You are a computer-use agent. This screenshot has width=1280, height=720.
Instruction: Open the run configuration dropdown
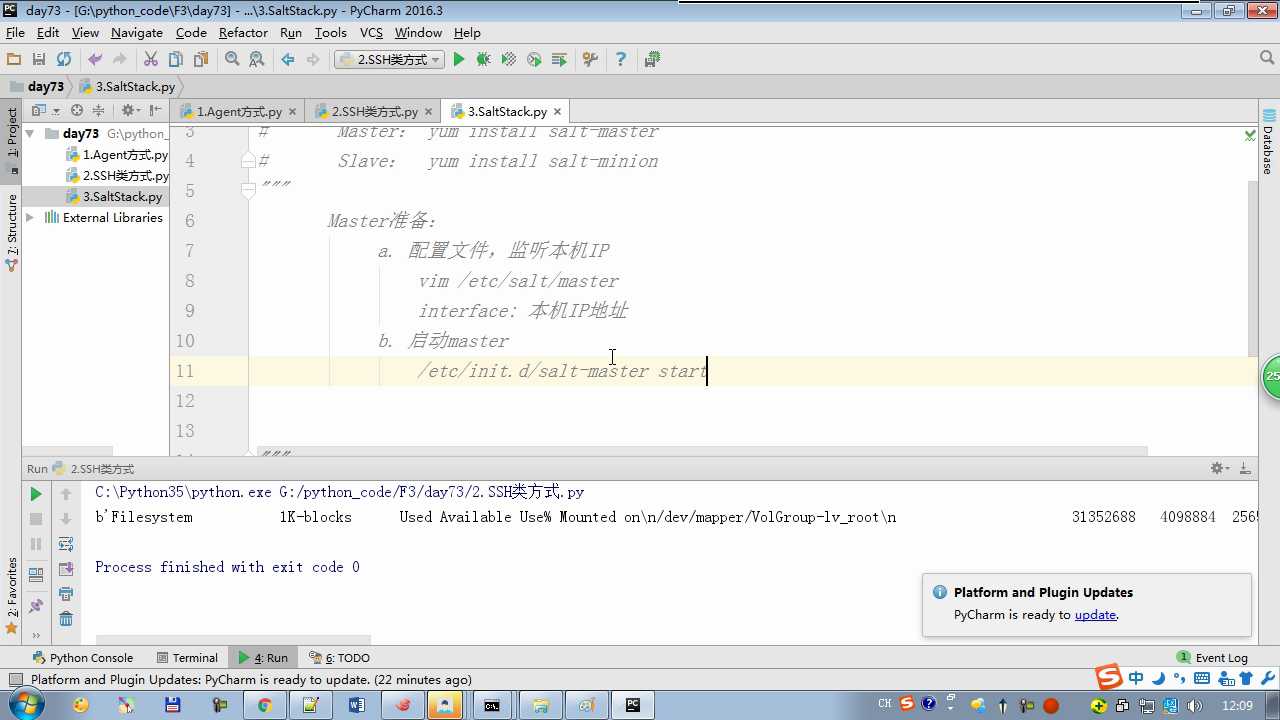click(x=389, y=60)
